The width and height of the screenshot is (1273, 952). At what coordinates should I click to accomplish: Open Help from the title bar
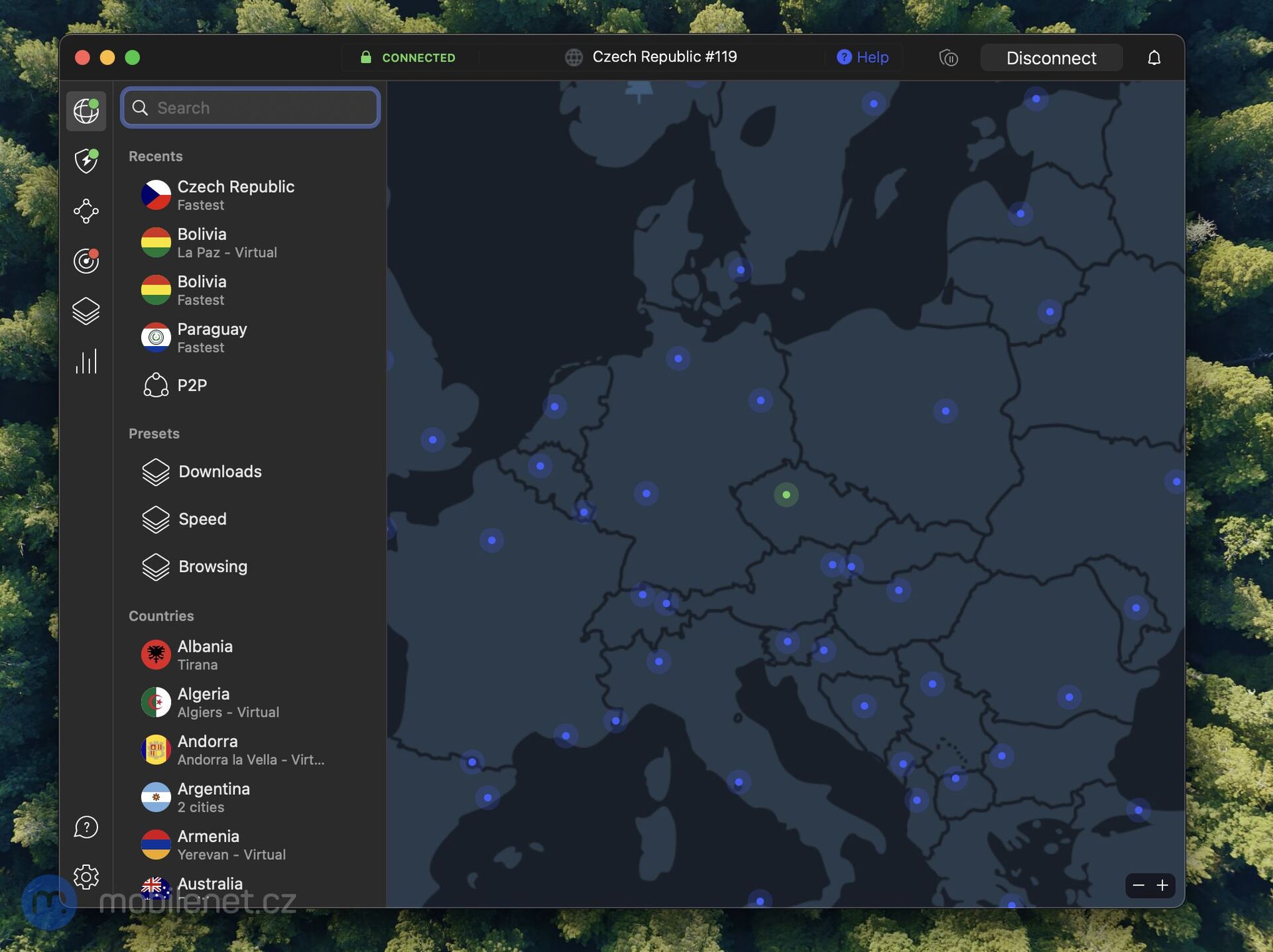click(x=863, y=57)
